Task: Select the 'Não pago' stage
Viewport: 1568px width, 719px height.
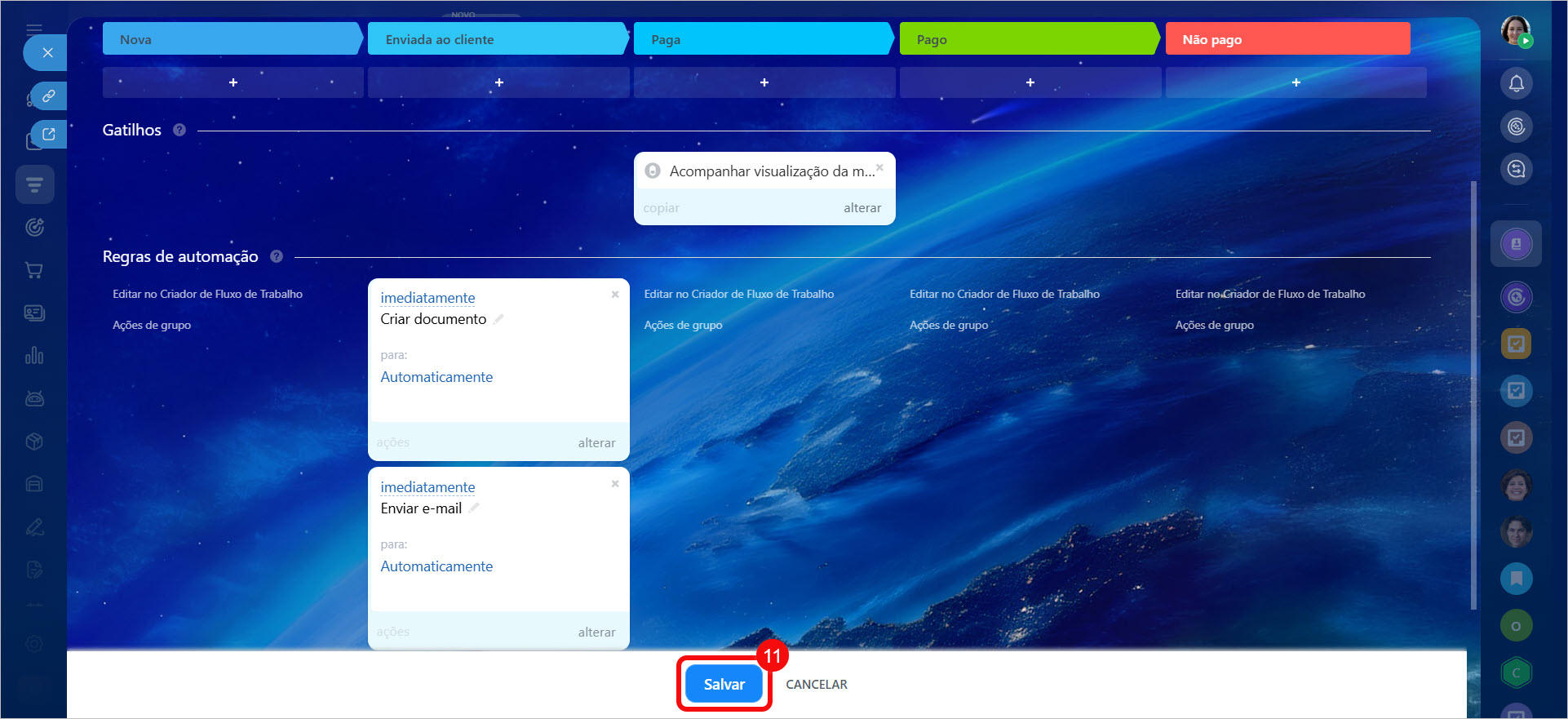Action: [x=1287, y=39]
